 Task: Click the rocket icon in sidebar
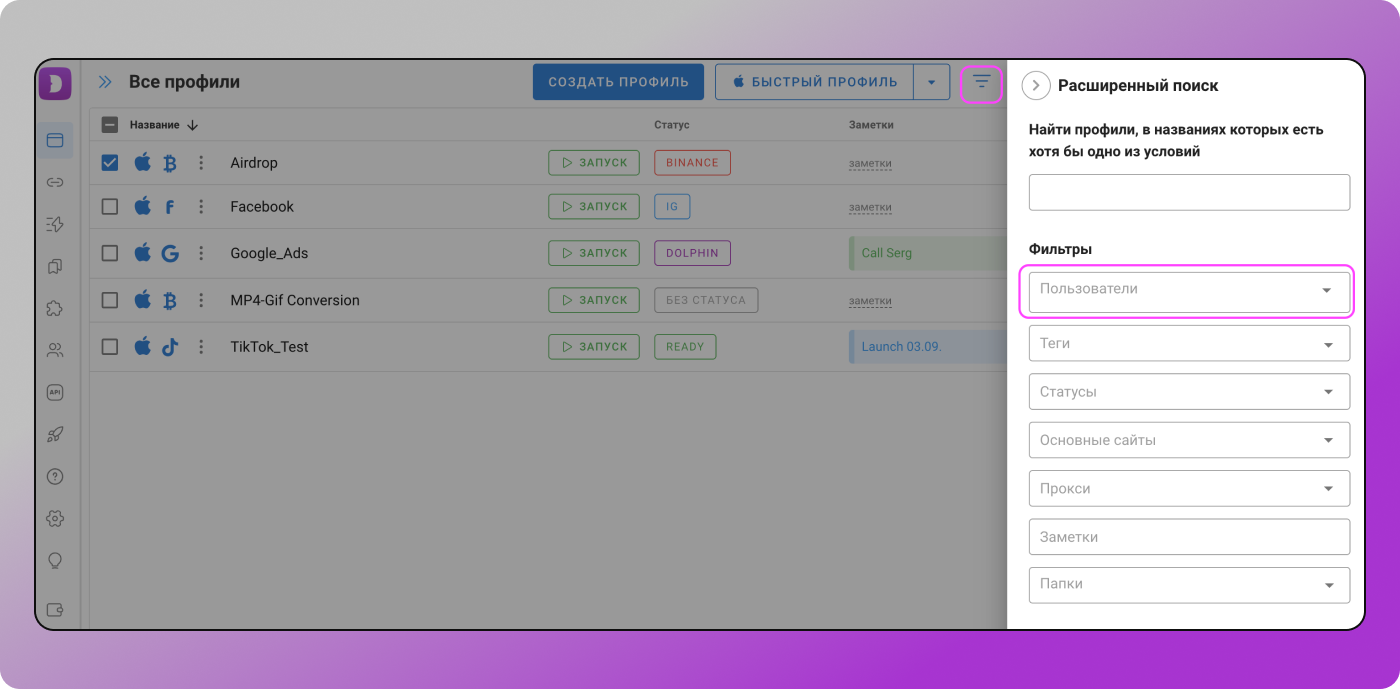[x=55, y=434]
